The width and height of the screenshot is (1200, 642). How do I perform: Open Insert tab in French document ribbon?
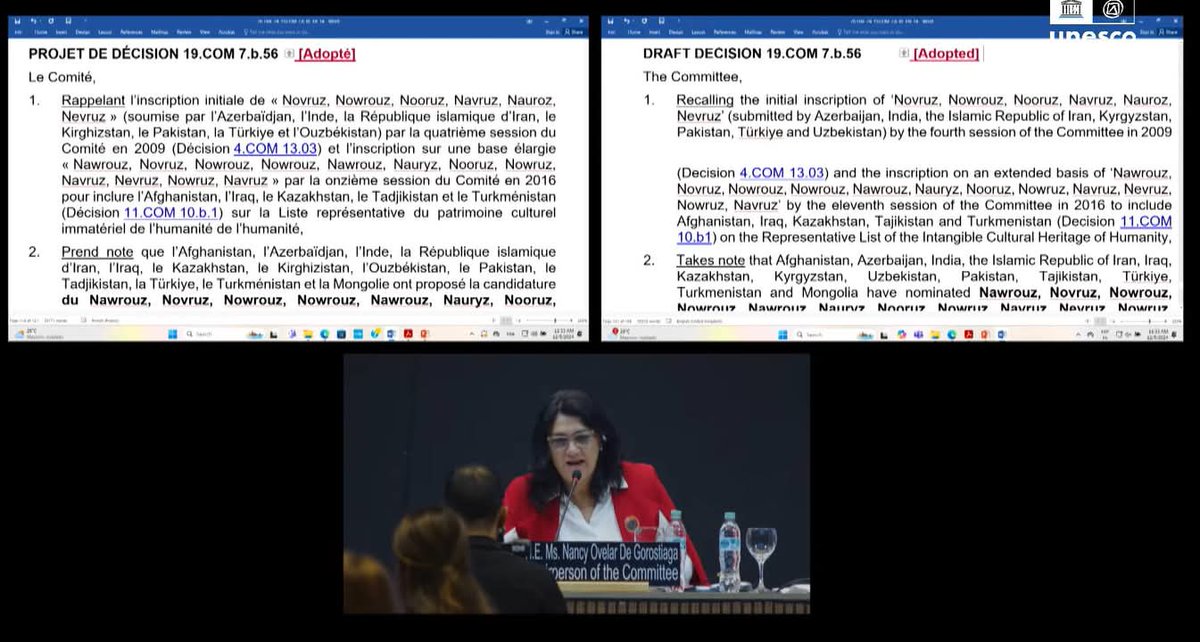tap(60, 31)
